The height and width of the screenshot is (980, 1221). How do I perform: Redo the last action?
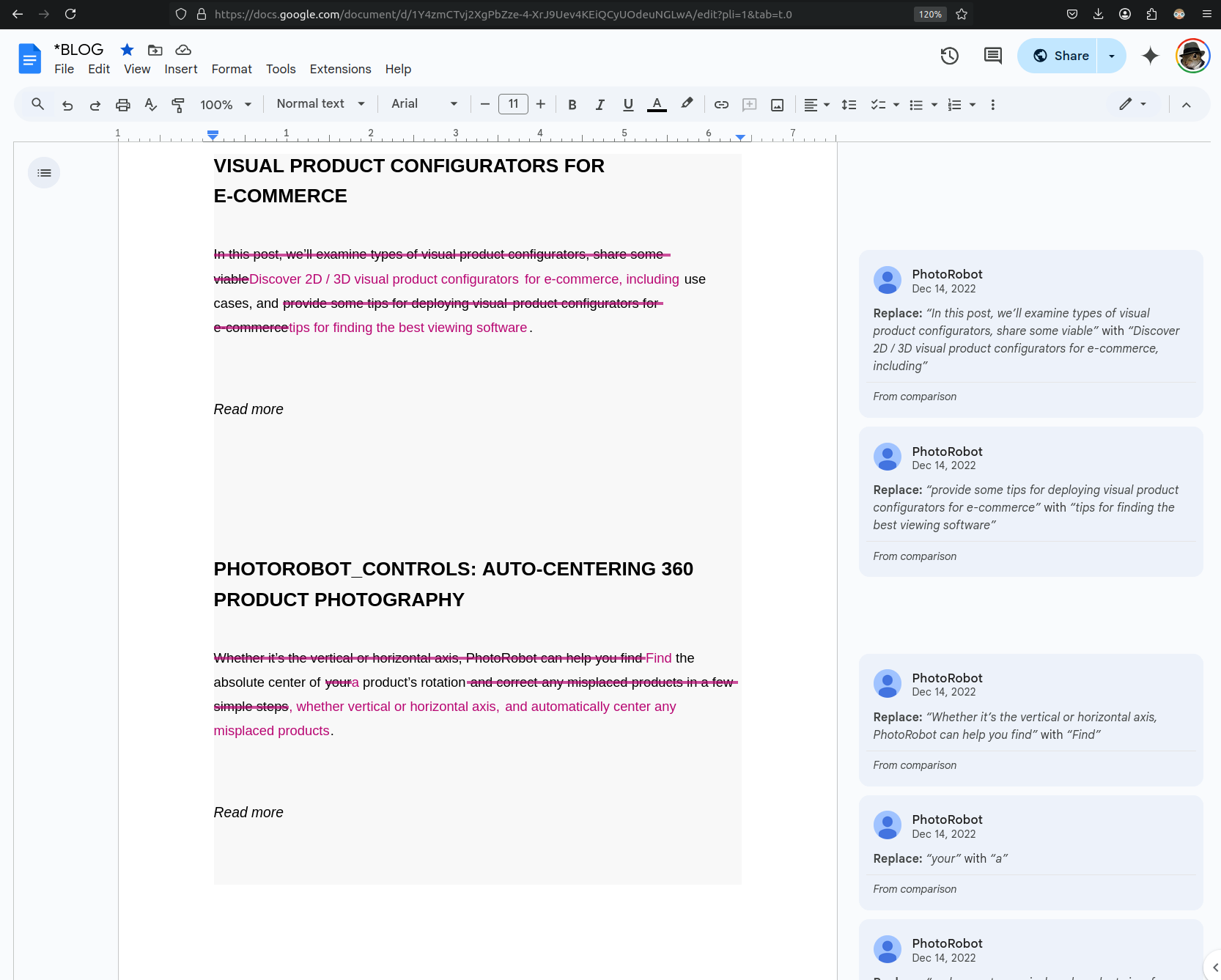tap(95, 105)
